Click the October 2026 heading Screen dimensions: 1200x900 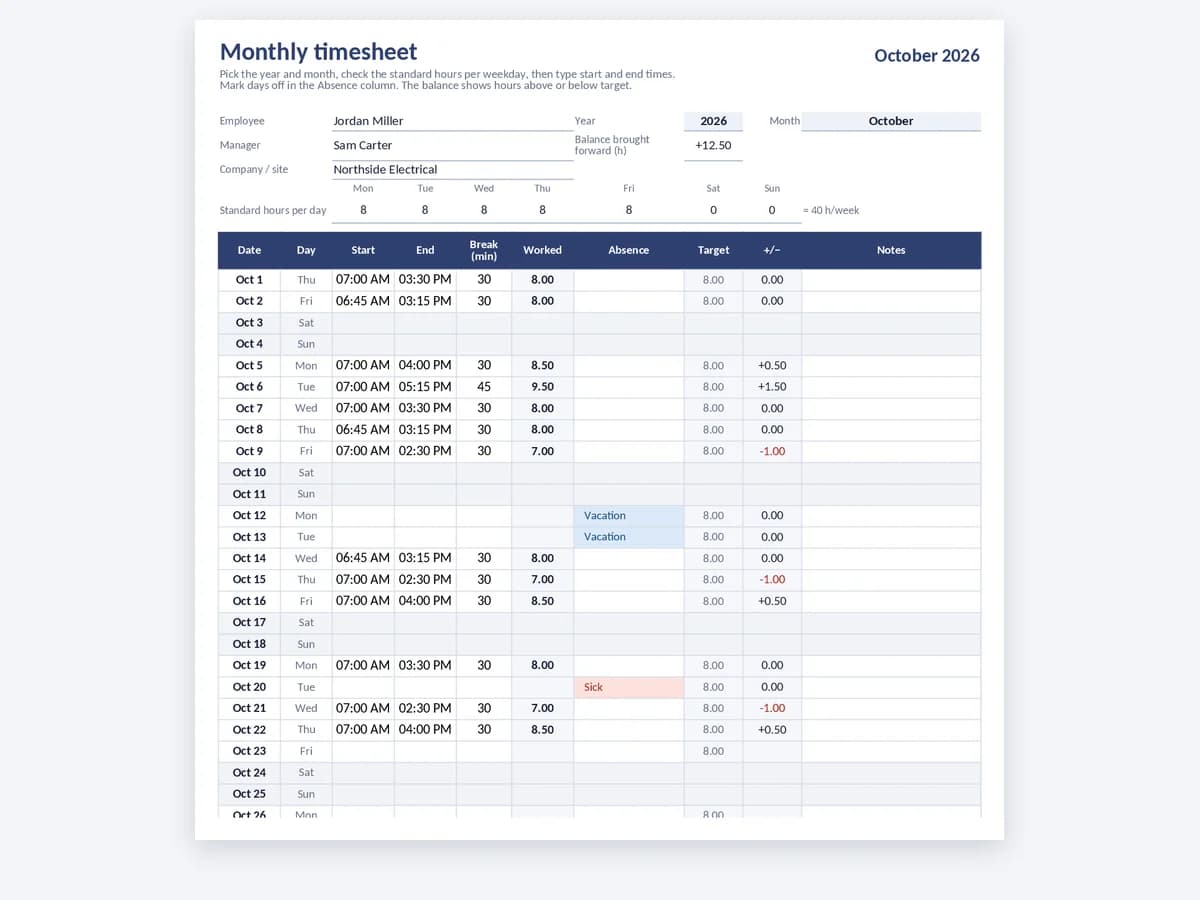(x=927, y=56)
